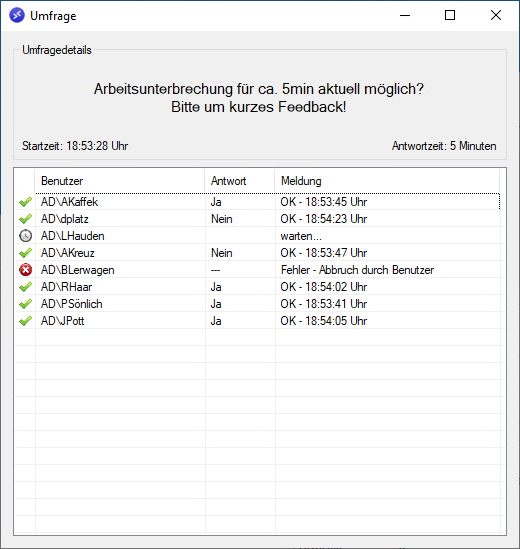Click green checkmark icon beside AD\dplatz
Viewport: 520px width, 549px height.
pyautogui.click(x=25, y=219)
